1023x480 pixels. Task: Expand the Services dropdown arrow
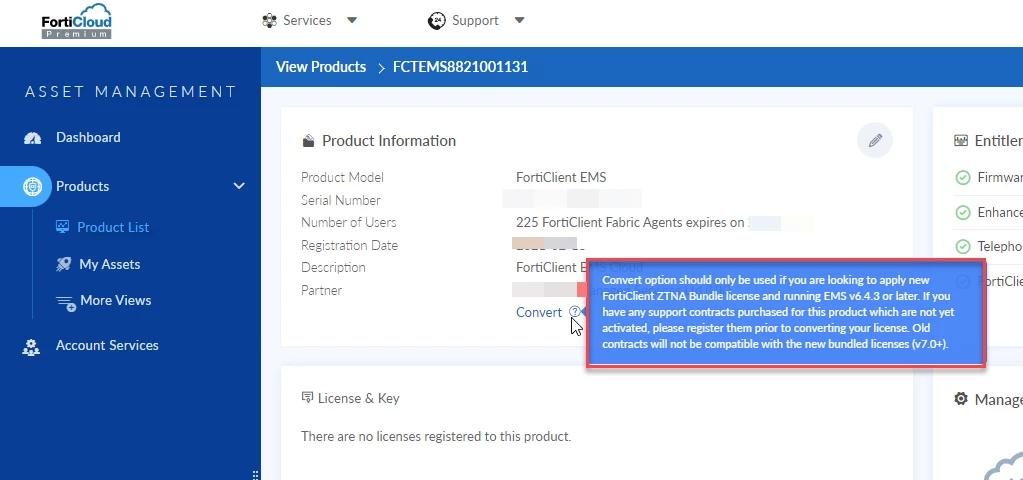coord(352,20)
